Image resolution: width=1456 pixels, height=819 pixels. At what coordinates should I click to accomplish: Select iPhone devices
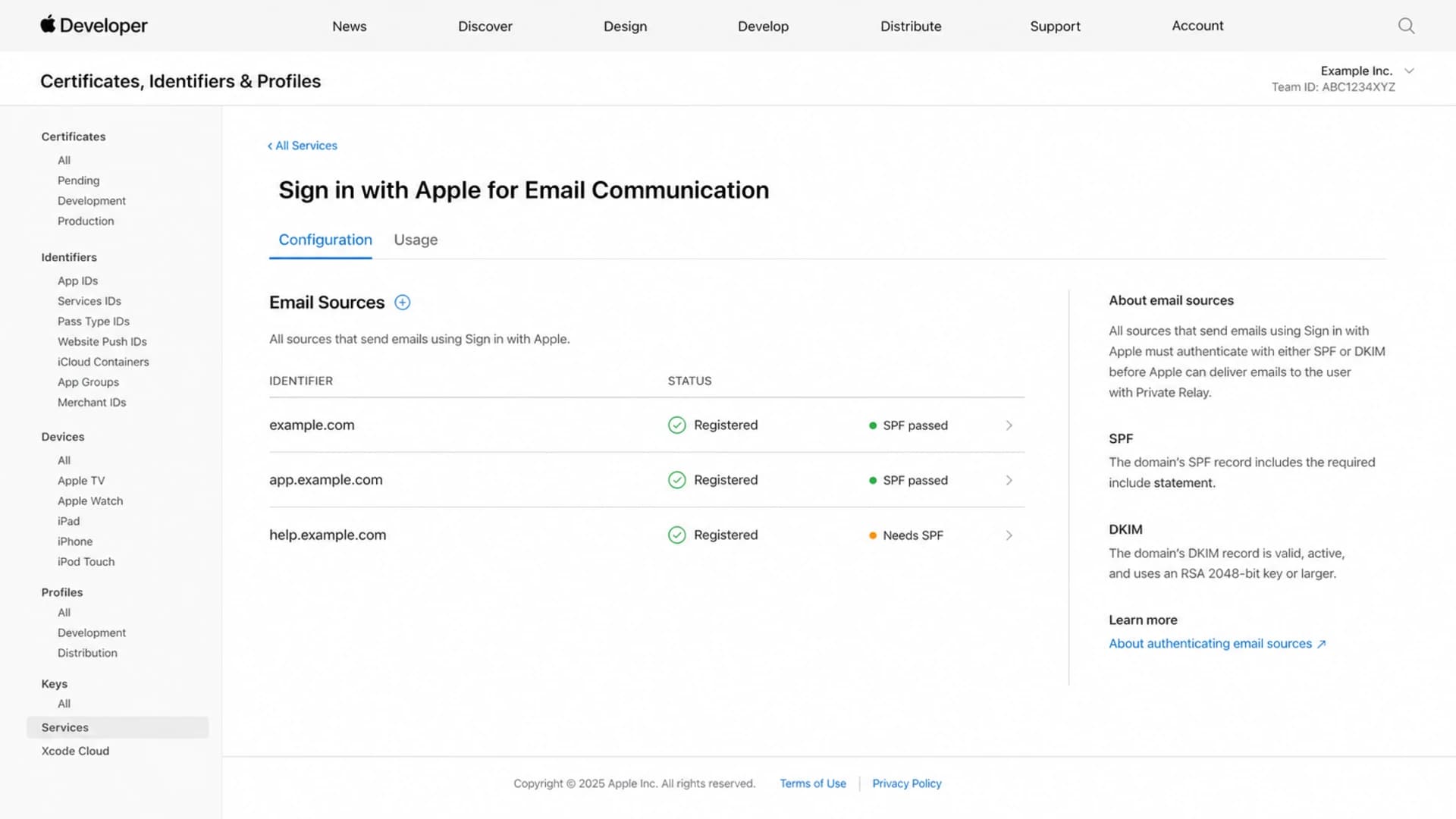(75, 541)
